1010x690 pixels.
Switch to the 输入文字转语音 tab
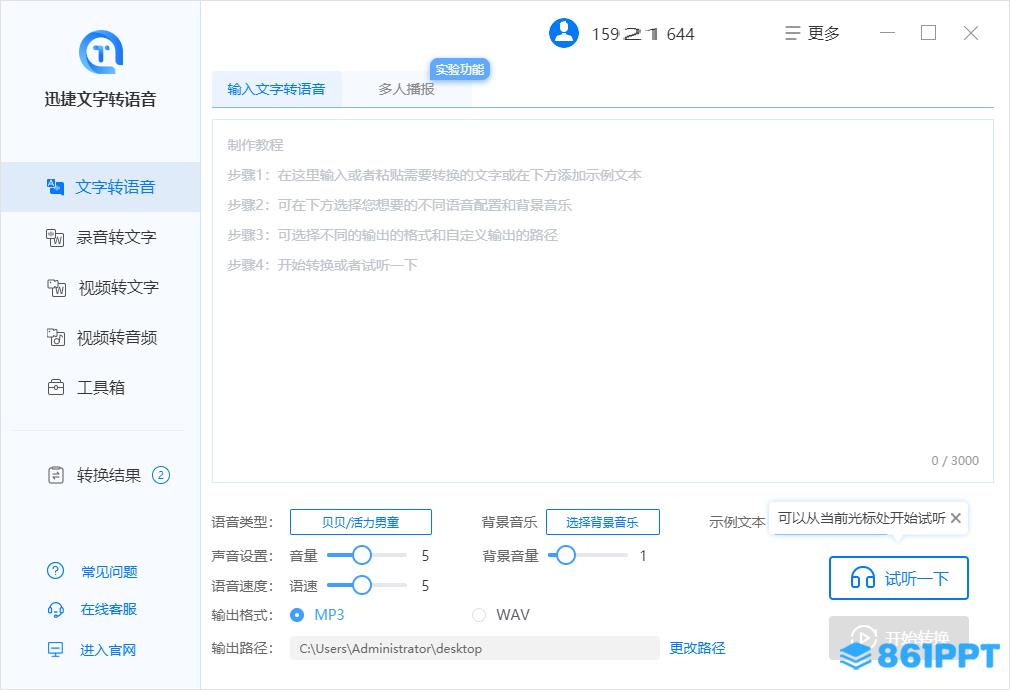276,89
